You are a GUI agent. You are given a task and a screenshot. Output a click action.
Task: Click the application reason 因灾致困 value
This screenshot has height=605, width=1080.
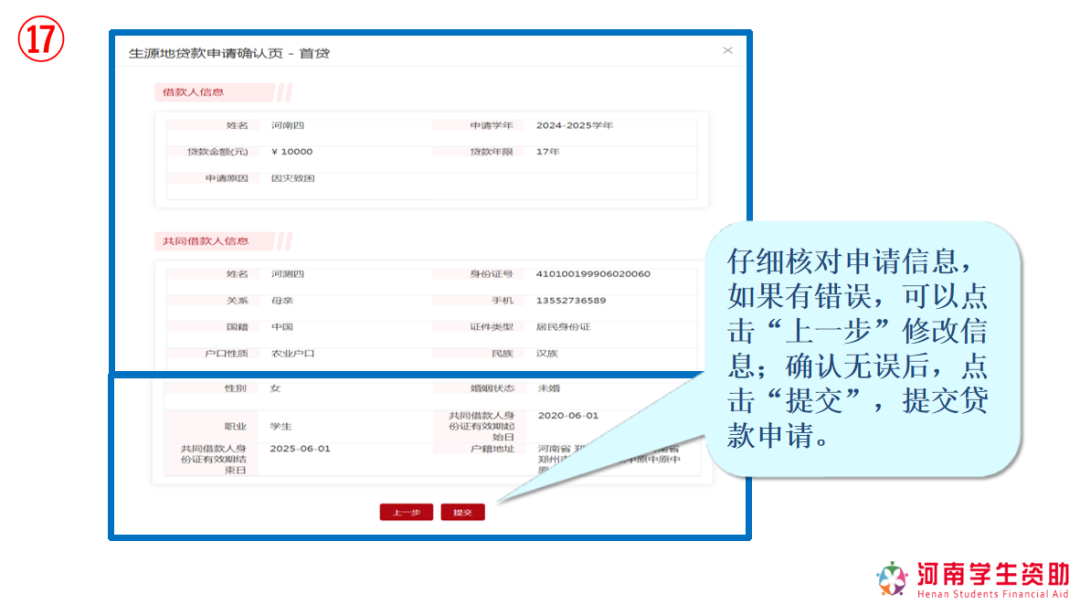point(293,178)
